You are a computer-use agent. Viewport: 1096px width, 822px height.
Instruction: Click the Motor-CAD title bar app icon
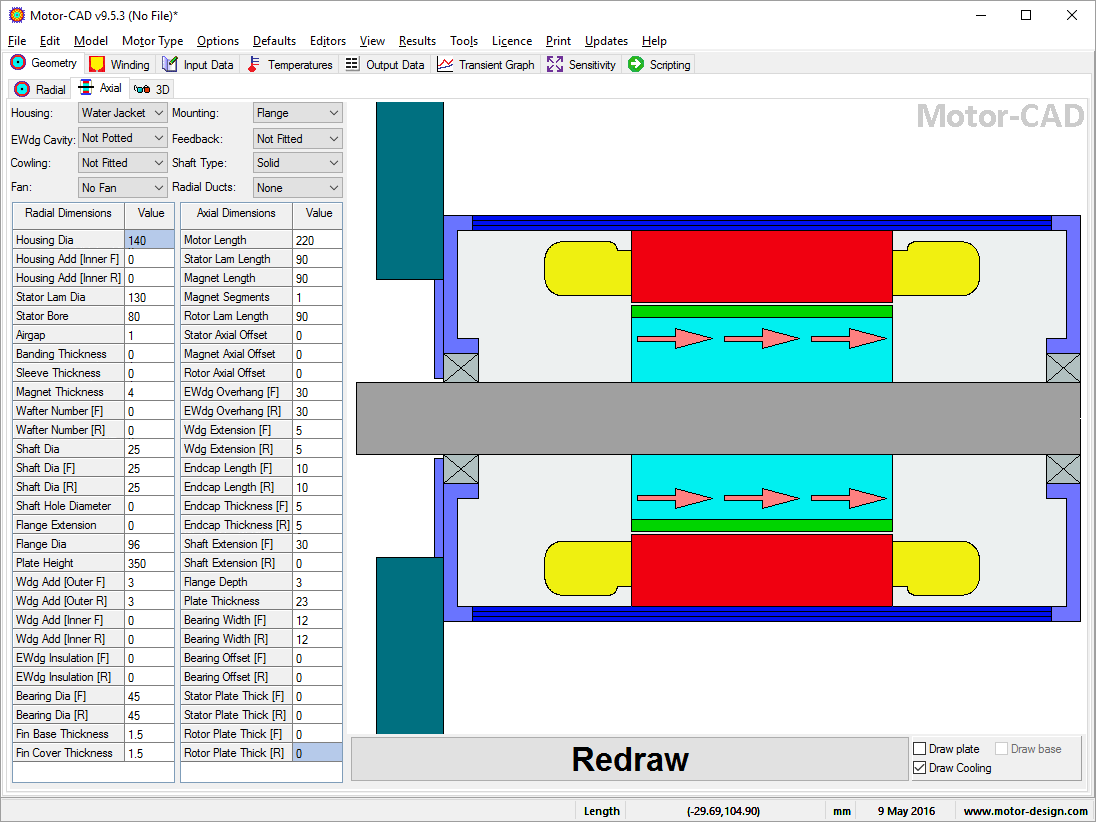click(16, 15)
